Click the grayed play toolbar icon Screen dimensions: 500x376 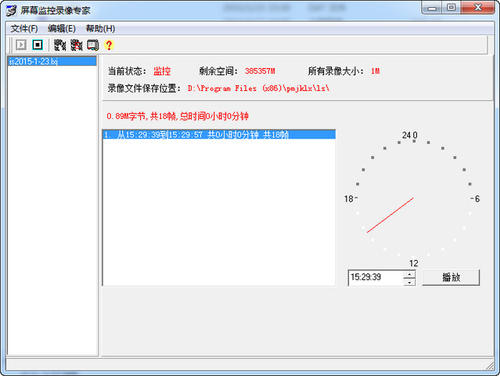coord(21,45)
